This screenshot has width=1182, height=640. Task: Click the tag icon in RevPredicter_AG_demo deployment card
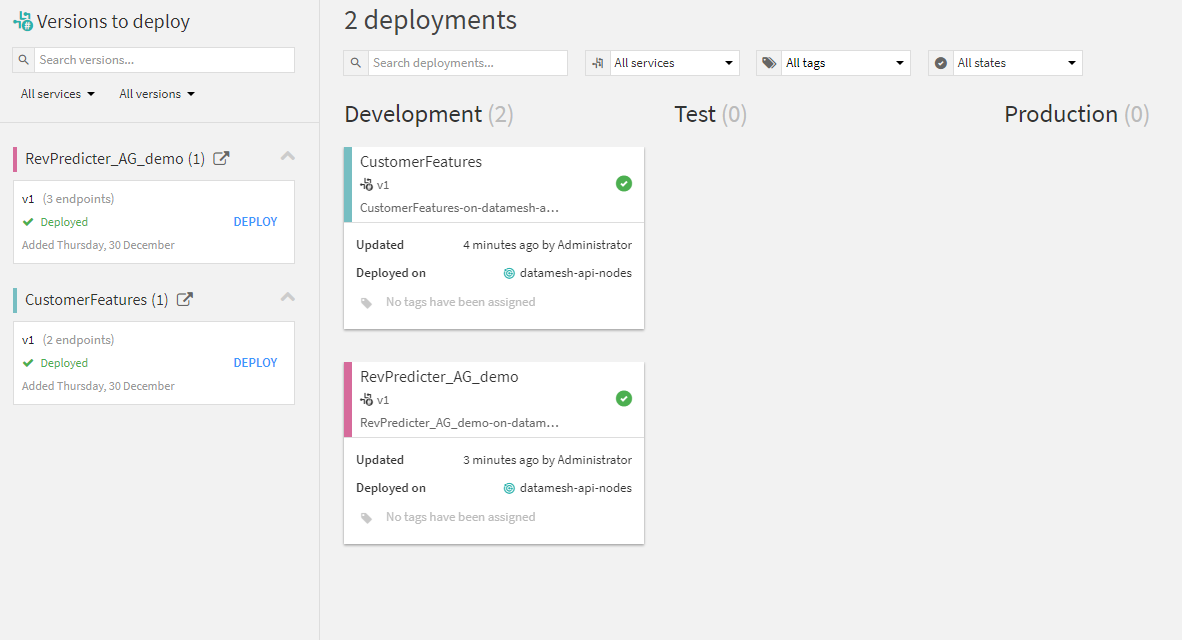pos(367,518)
